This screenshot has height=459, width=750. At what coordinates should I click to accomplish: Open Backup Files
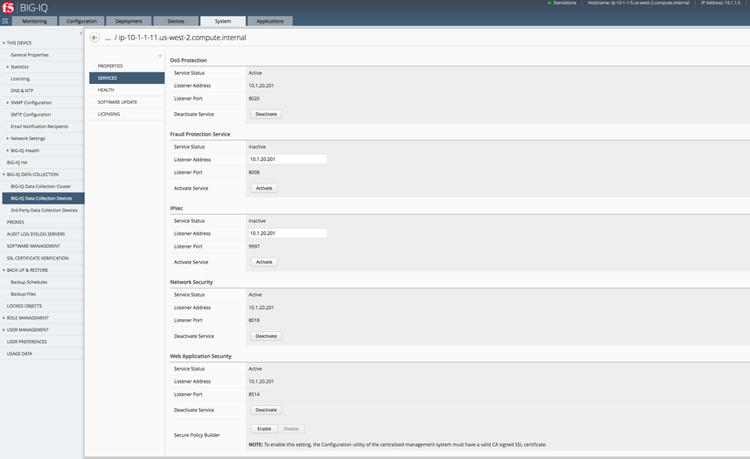click(23, 294)
